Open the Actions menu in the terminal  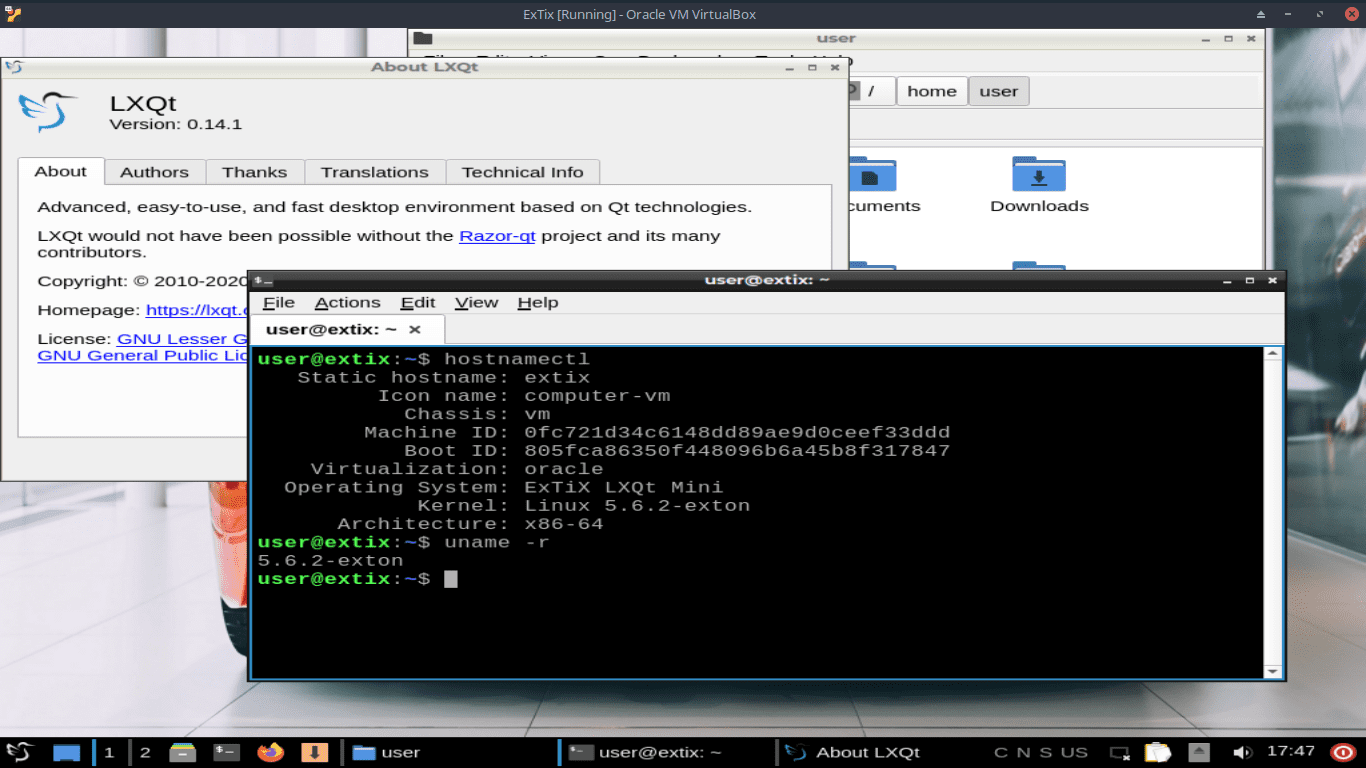coord(347,302)
